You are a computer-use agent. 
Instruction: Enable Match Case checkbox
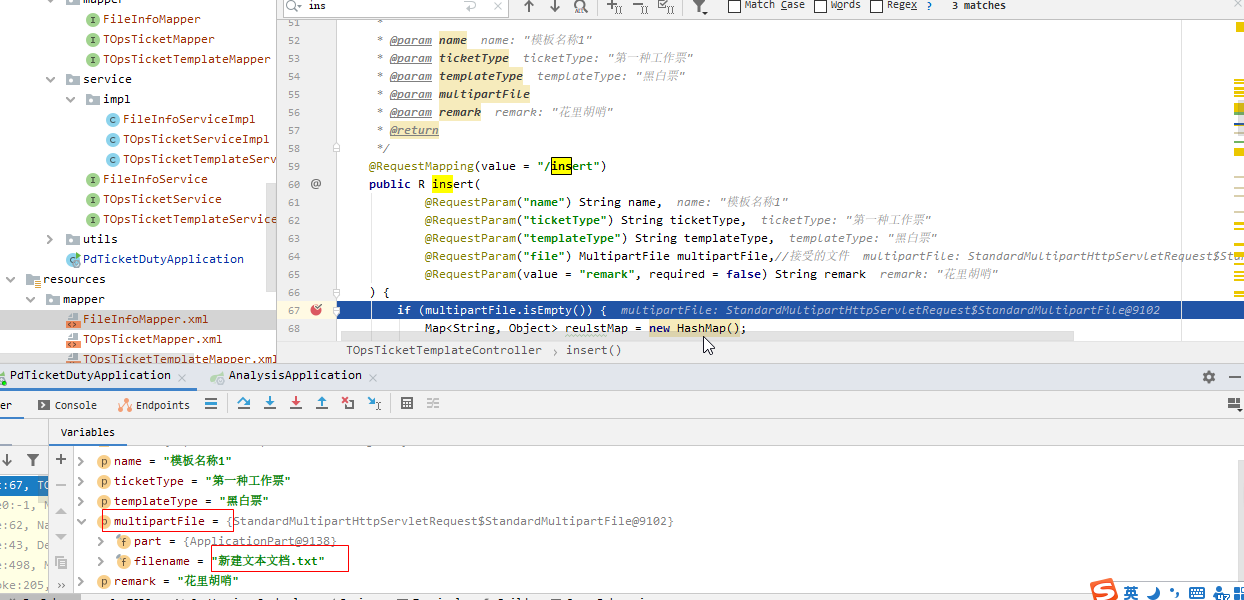(734, 6)
